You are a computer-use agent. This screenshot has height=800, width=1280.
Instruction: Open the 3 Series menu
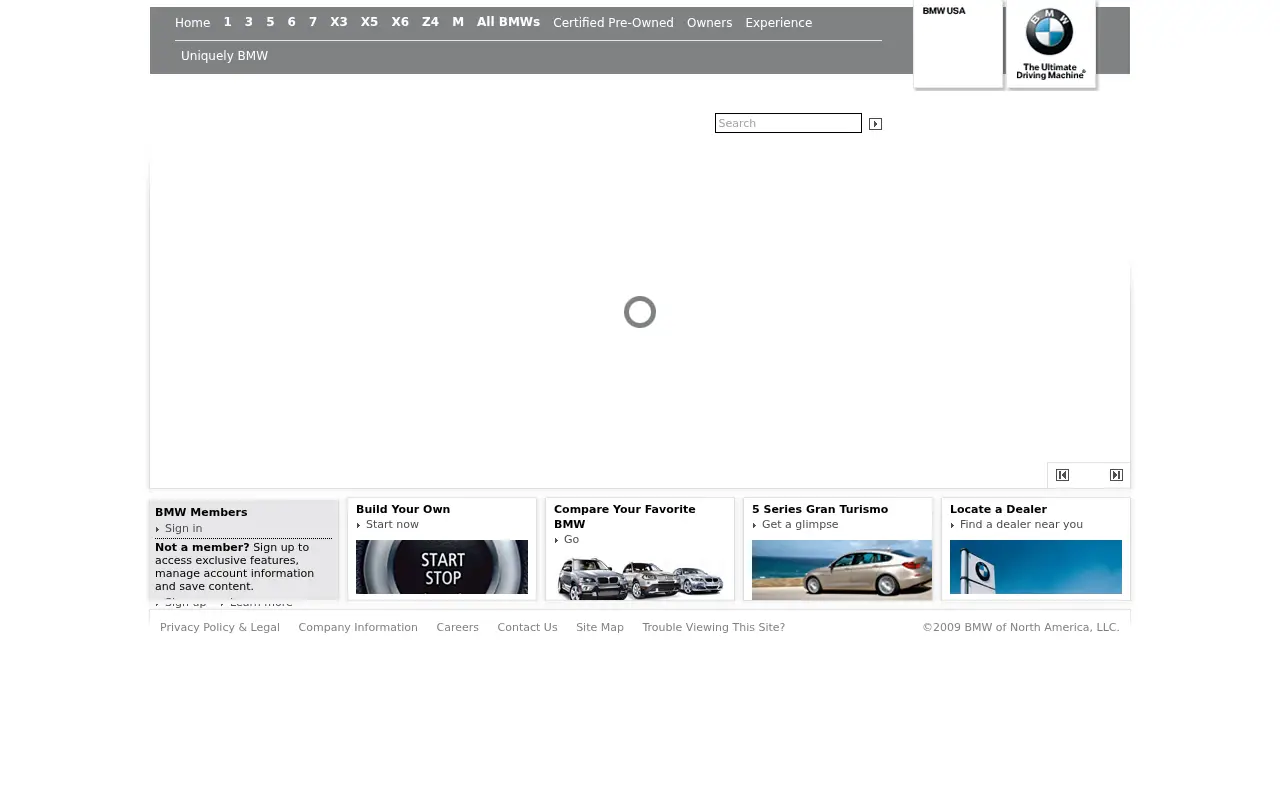click(x=249, y=22)
